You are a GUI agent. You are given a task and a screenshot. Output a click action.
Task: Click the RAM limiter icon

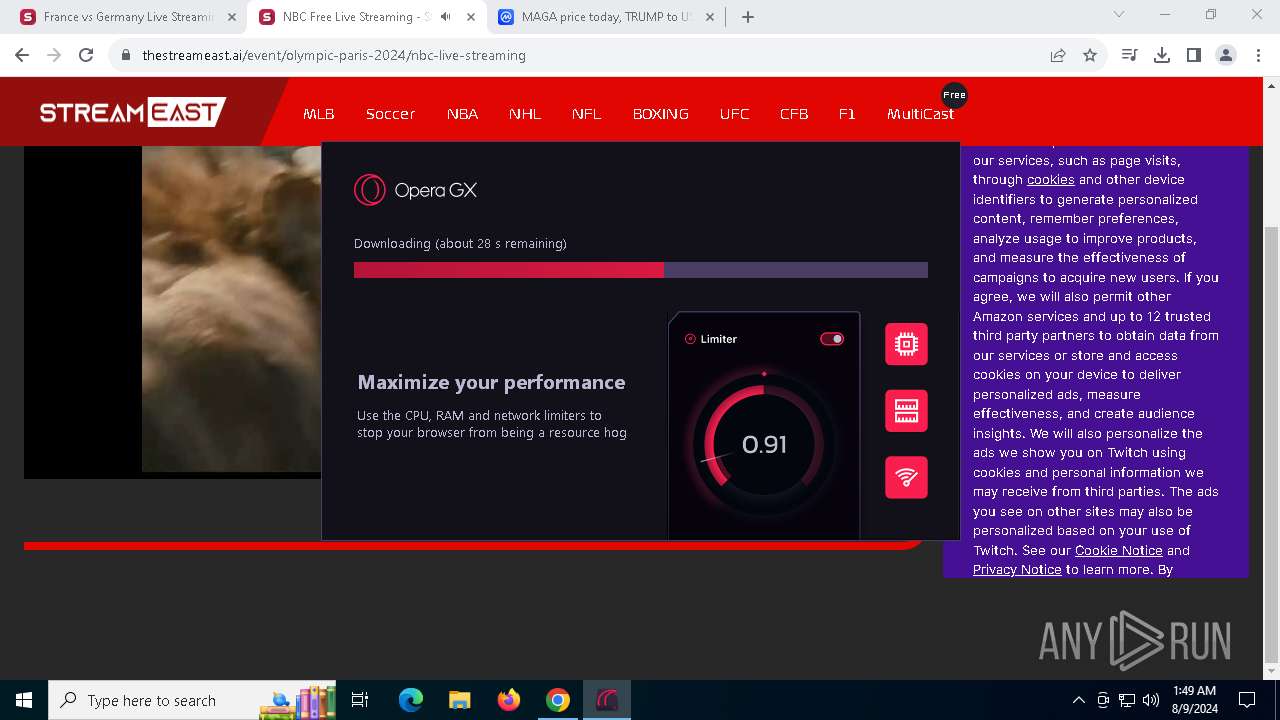906,411
